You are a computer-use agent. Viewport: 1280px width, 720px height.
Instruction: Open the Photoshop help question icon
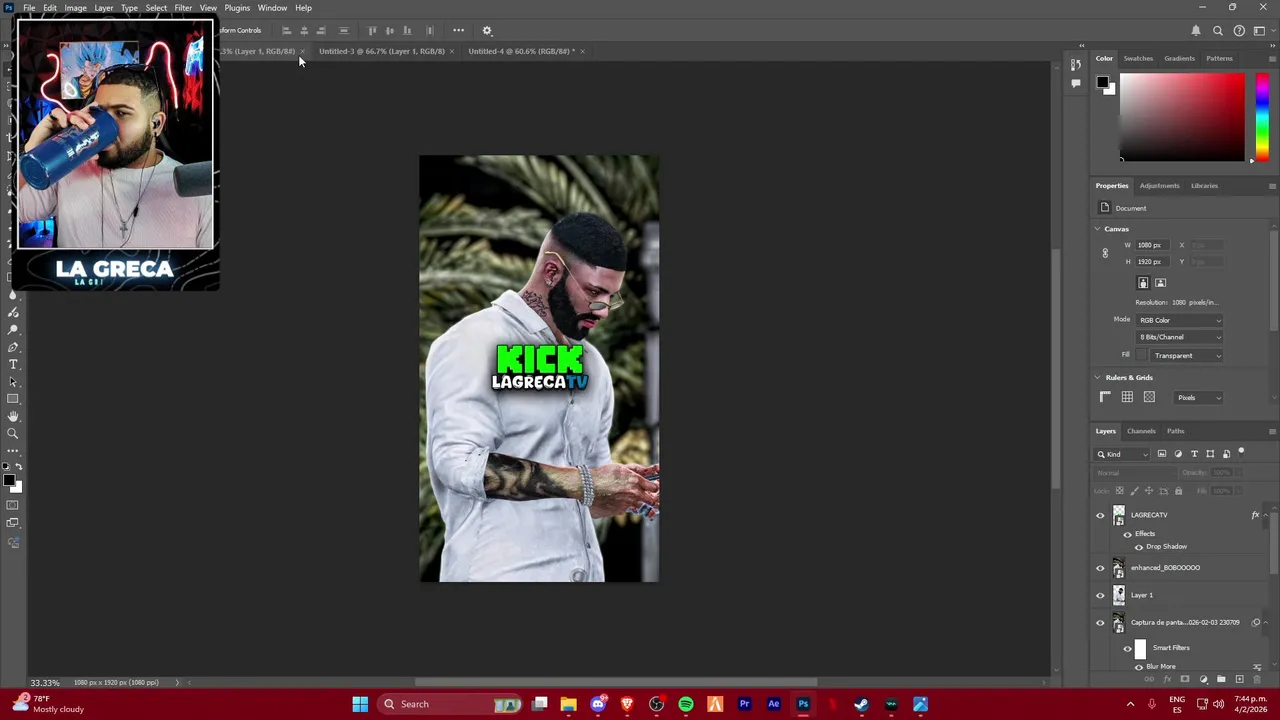tap(1239, 31)
